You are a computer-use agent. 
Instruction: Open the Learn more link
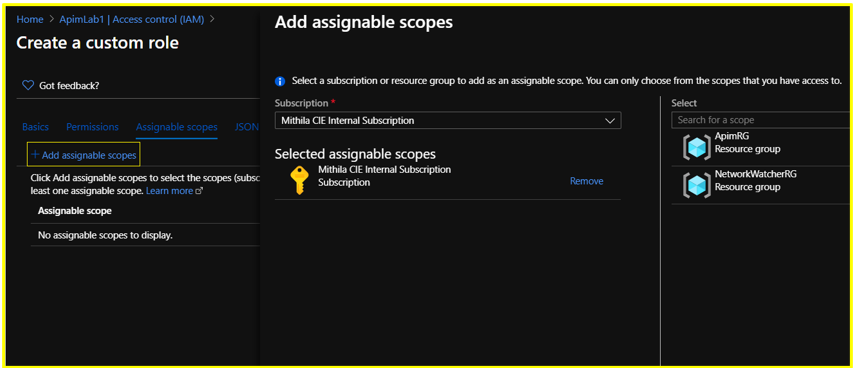169,191
